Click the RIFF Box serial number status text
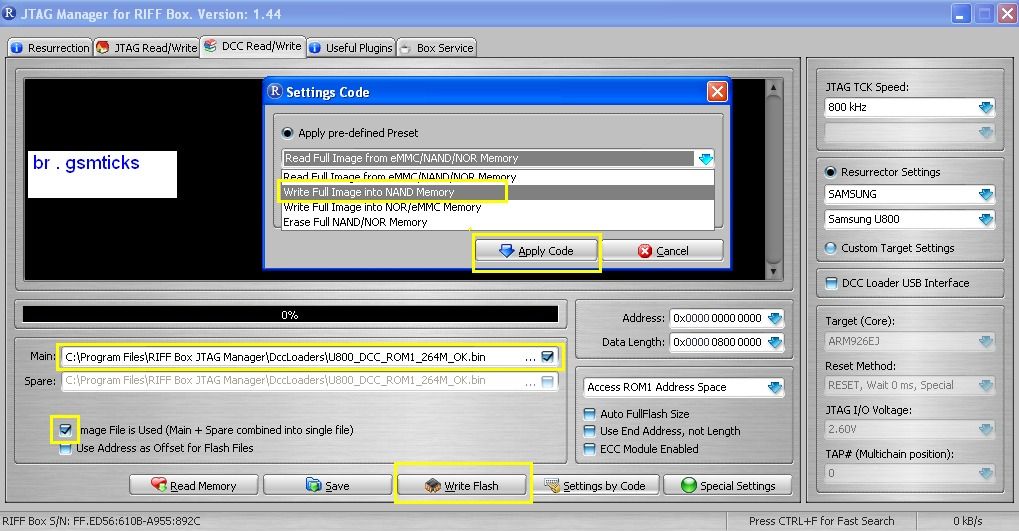This screenshot has height=531, width=1019. [102, 521]
